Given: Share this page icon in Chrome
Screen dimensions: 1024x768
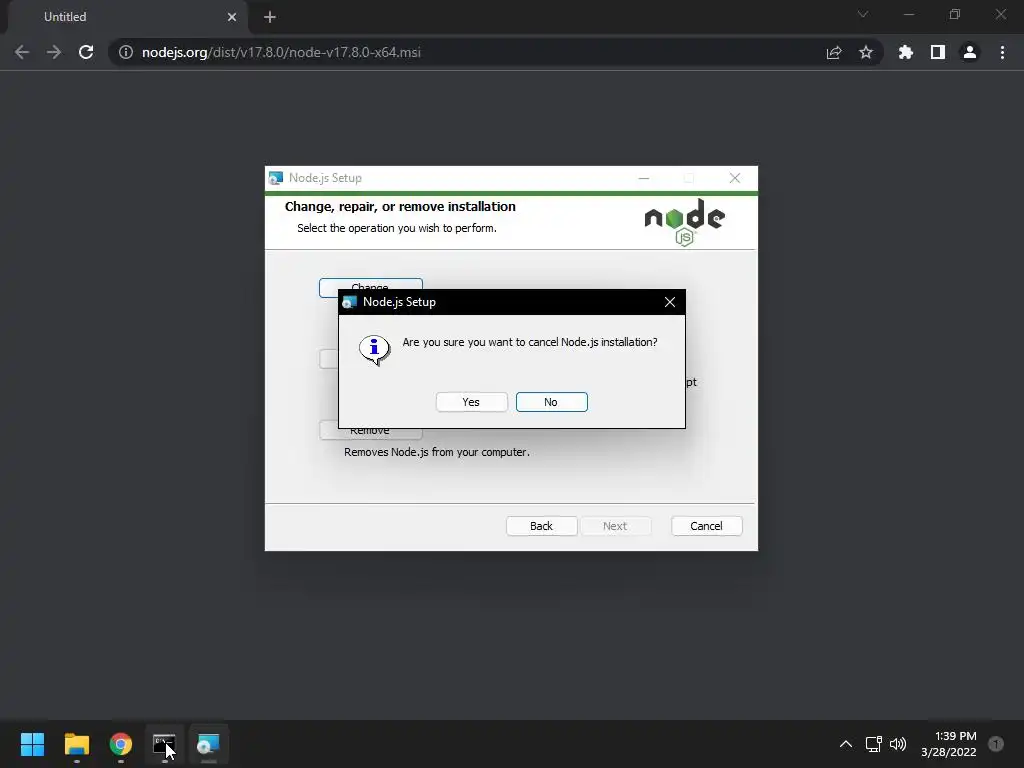Looking at the screenshot, I should point(834,52).
